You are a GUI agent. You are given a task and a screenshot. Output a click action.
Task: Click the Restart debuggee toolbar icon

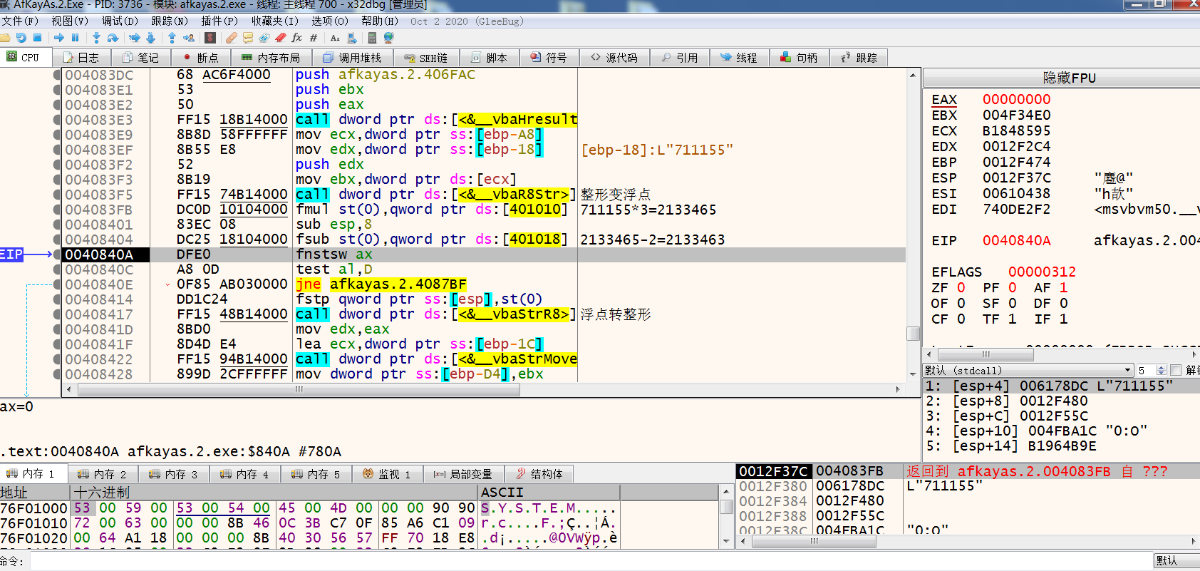tap(21, 38)
